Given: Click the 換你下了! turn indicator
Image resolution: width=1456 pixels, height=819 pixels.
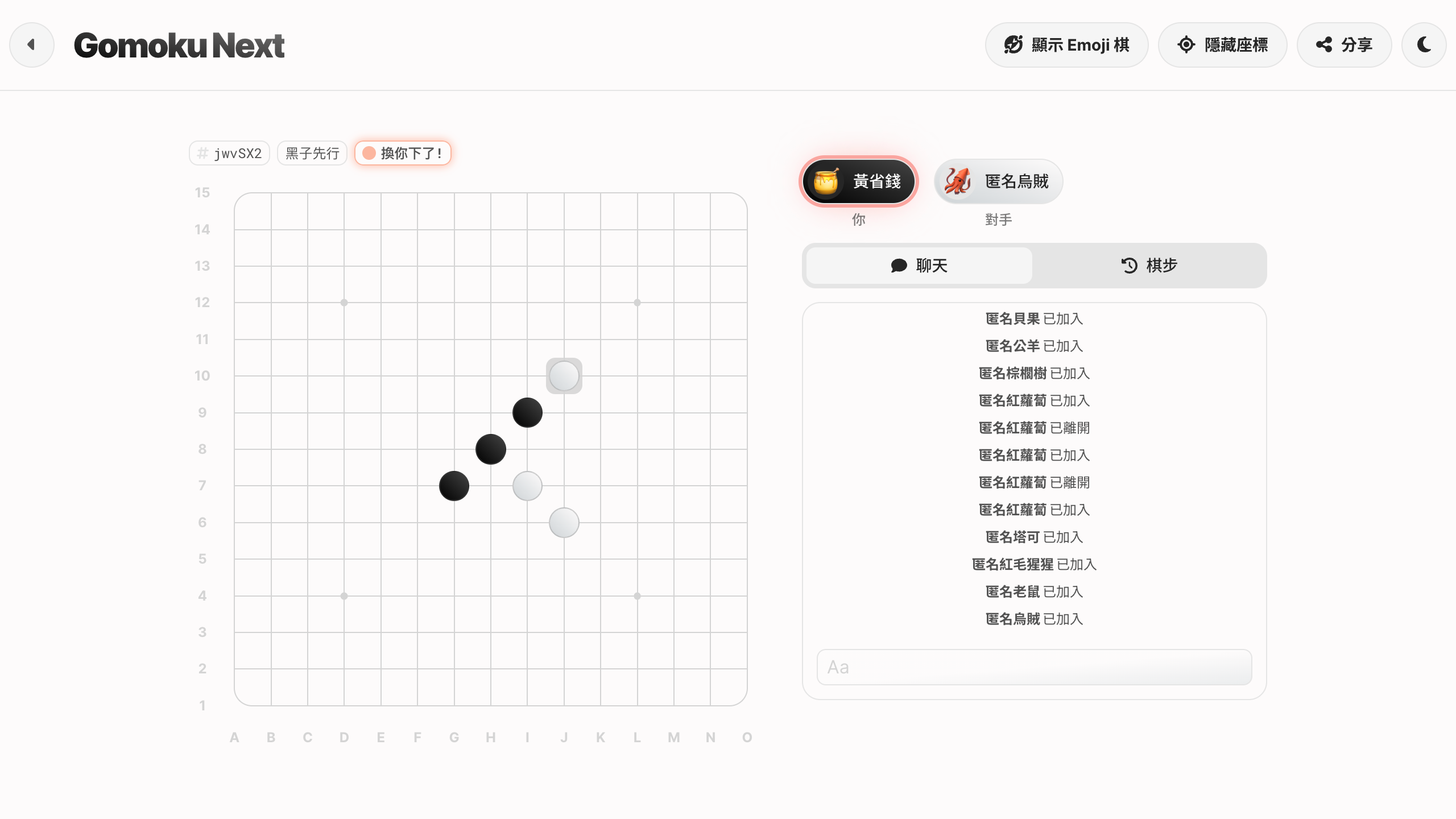Looking at the screenshot, I should (x=403, y=153).
